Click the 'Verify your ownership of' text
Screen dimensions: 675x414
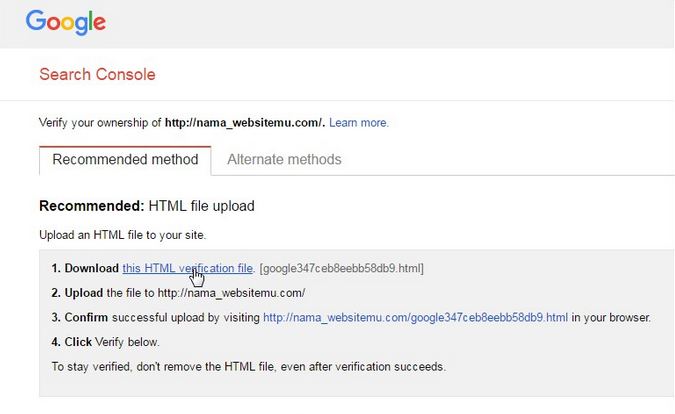pos(100,123)
